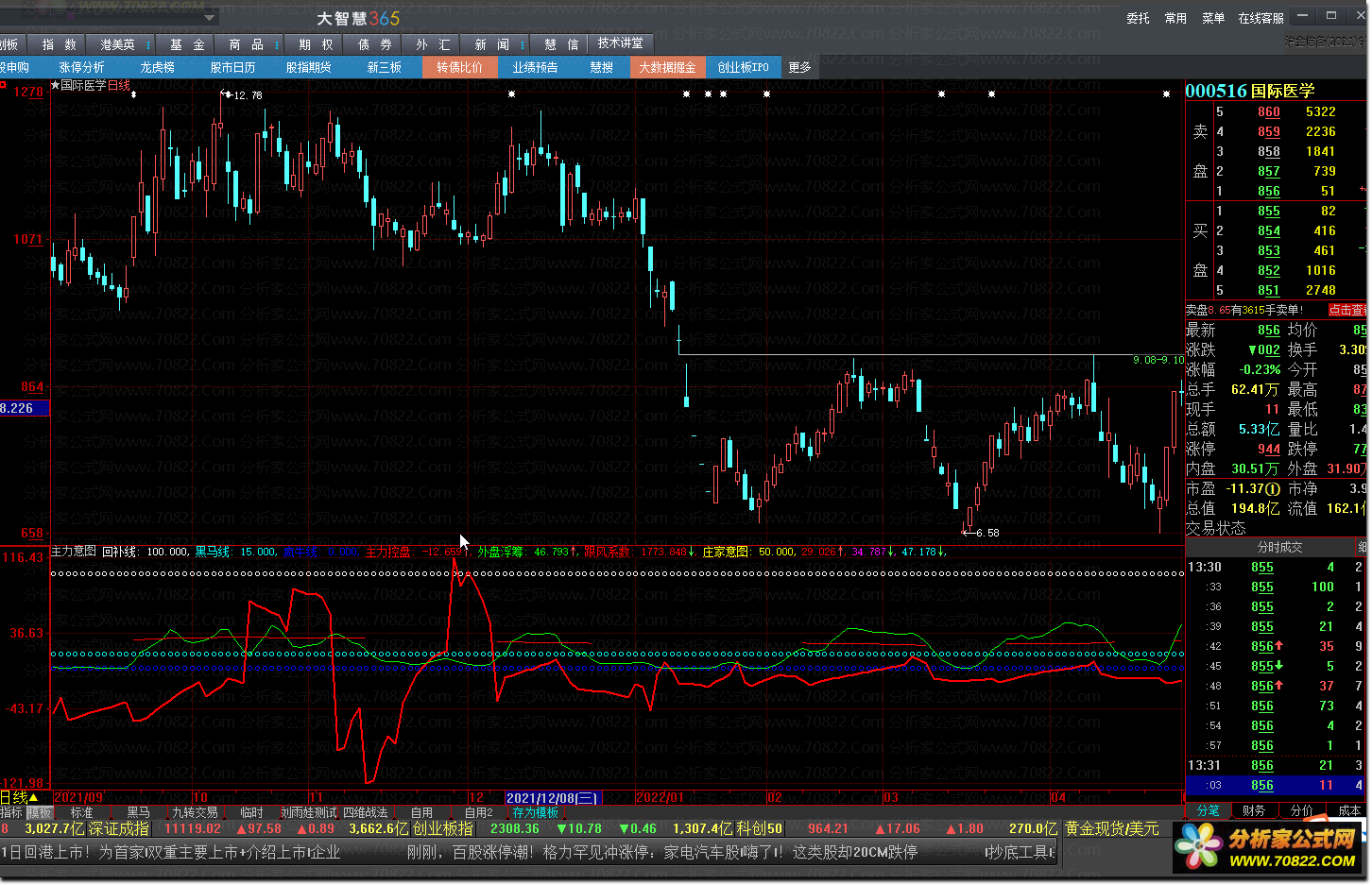Open the 指标 indicator tab
This screenshot has height=885, width=1372.
click(10, 812)
